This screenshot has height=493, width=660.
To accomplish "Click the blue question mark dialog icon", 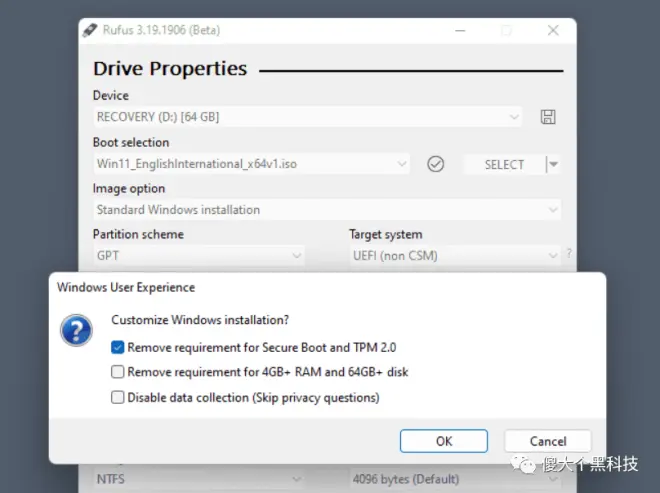I will (76, 330).
